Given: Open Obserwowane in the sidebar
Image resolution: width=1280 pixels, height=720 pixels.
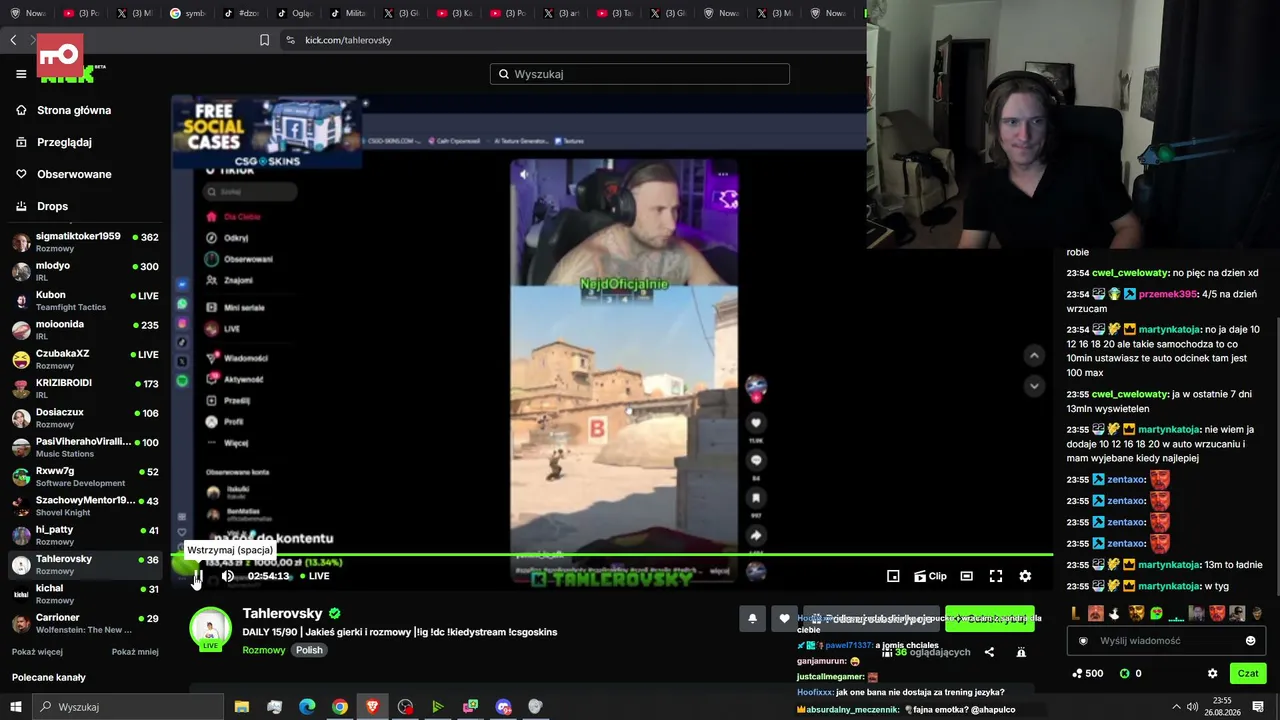Looking at the screenshot, I should point(74,174).
